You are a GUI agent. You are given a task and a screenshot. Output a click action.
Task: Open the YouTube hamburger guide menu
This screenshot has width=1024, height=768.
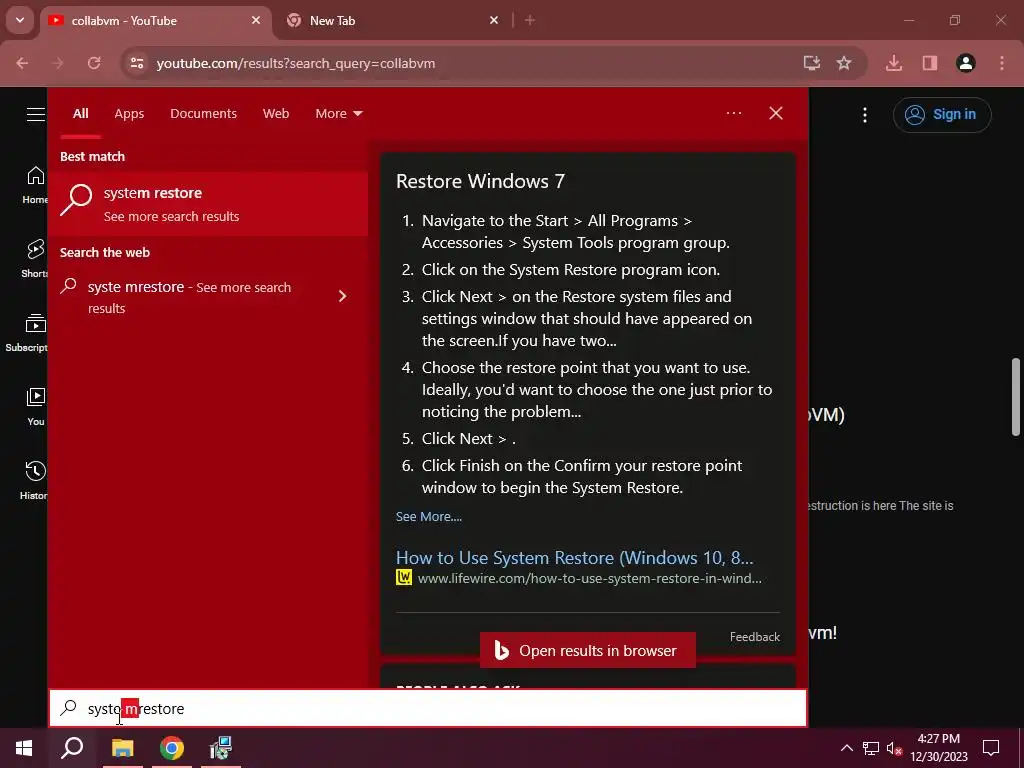[36, 115]
